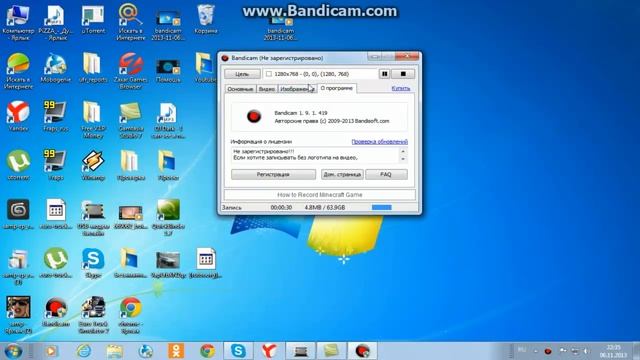
Task: Open Chrome desktop shortcut
Action: [x=131, y=315]
